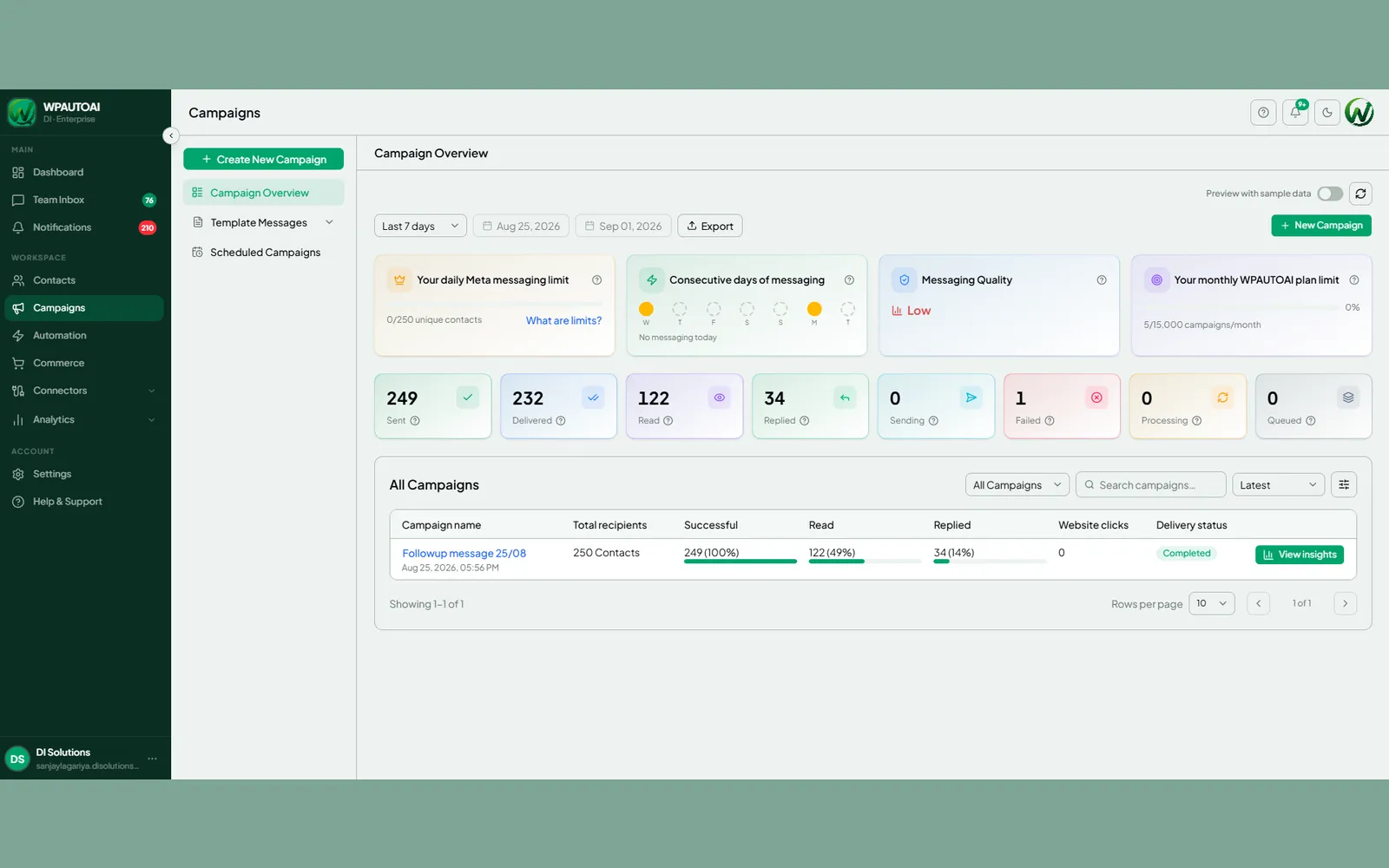Open the table column settings icon
Image resolution: width=1389 pixels, height=868 pixels.
click(1344, 485)
